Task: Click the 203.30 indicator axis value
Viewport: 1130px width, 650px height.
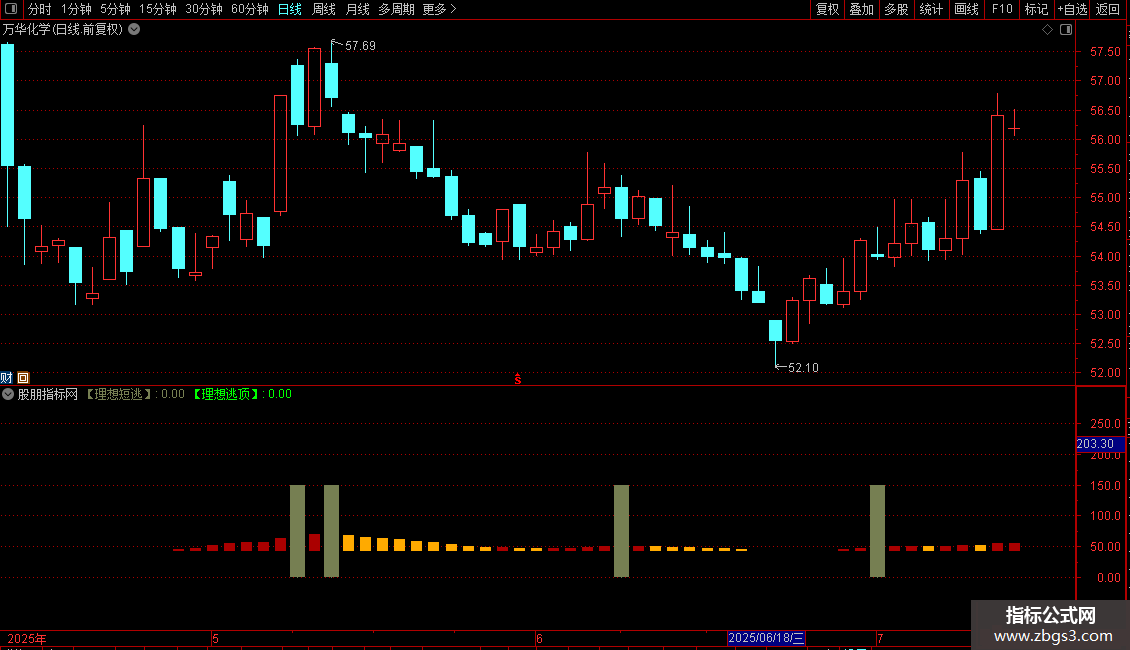Action: tap(1095, 444)
